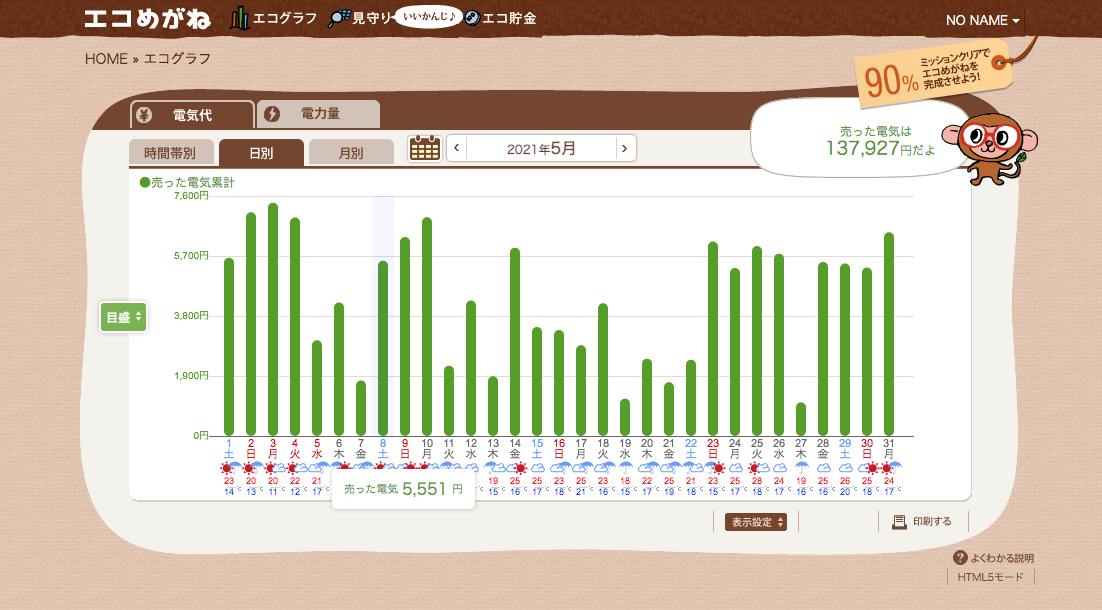This screenshot has height=610, width=1102.
Task: Click the cloud weather icon for May 28
Action: [824, 468]
